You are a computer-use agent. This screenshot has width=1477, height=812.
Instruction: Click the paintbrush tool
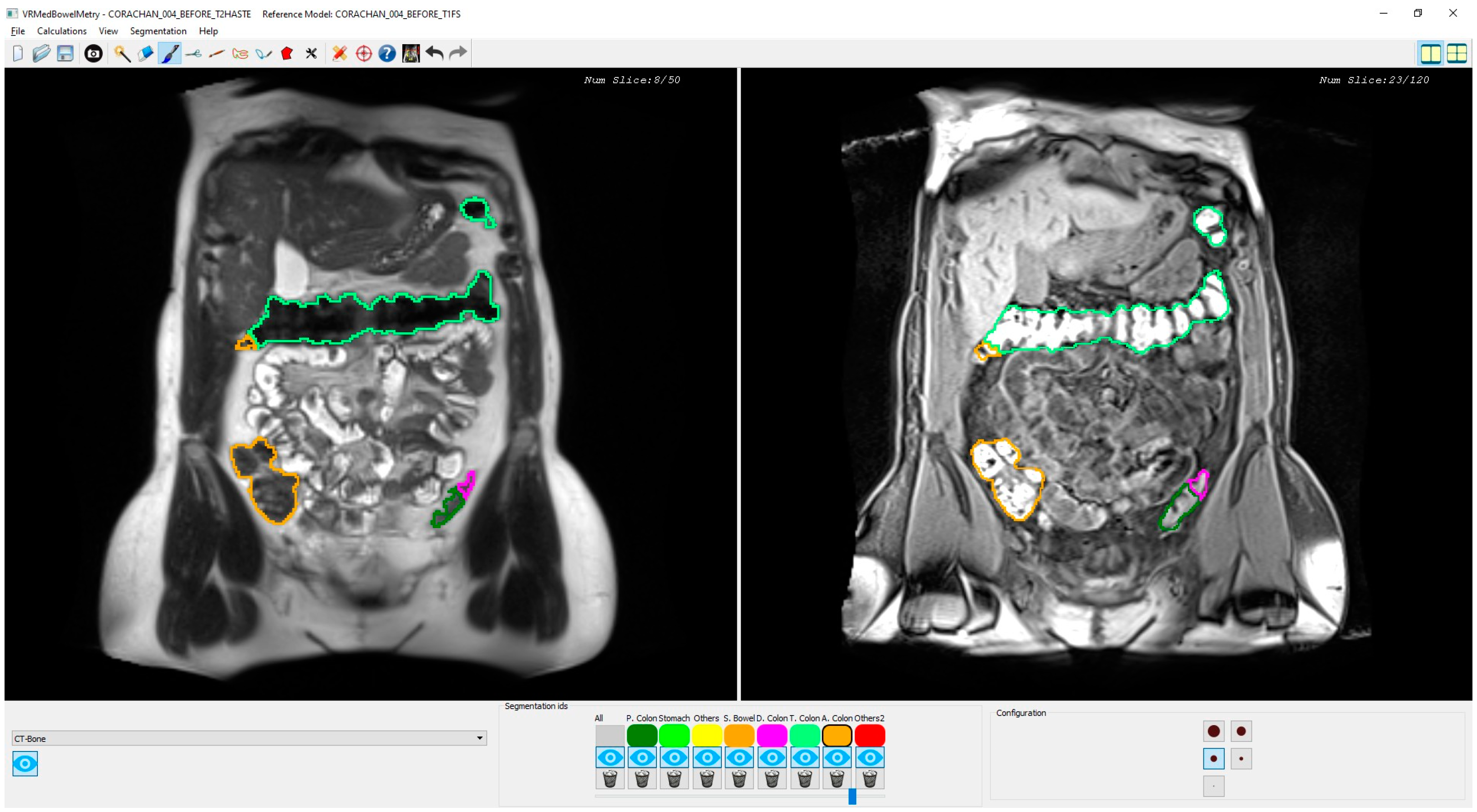coord(170,53)
